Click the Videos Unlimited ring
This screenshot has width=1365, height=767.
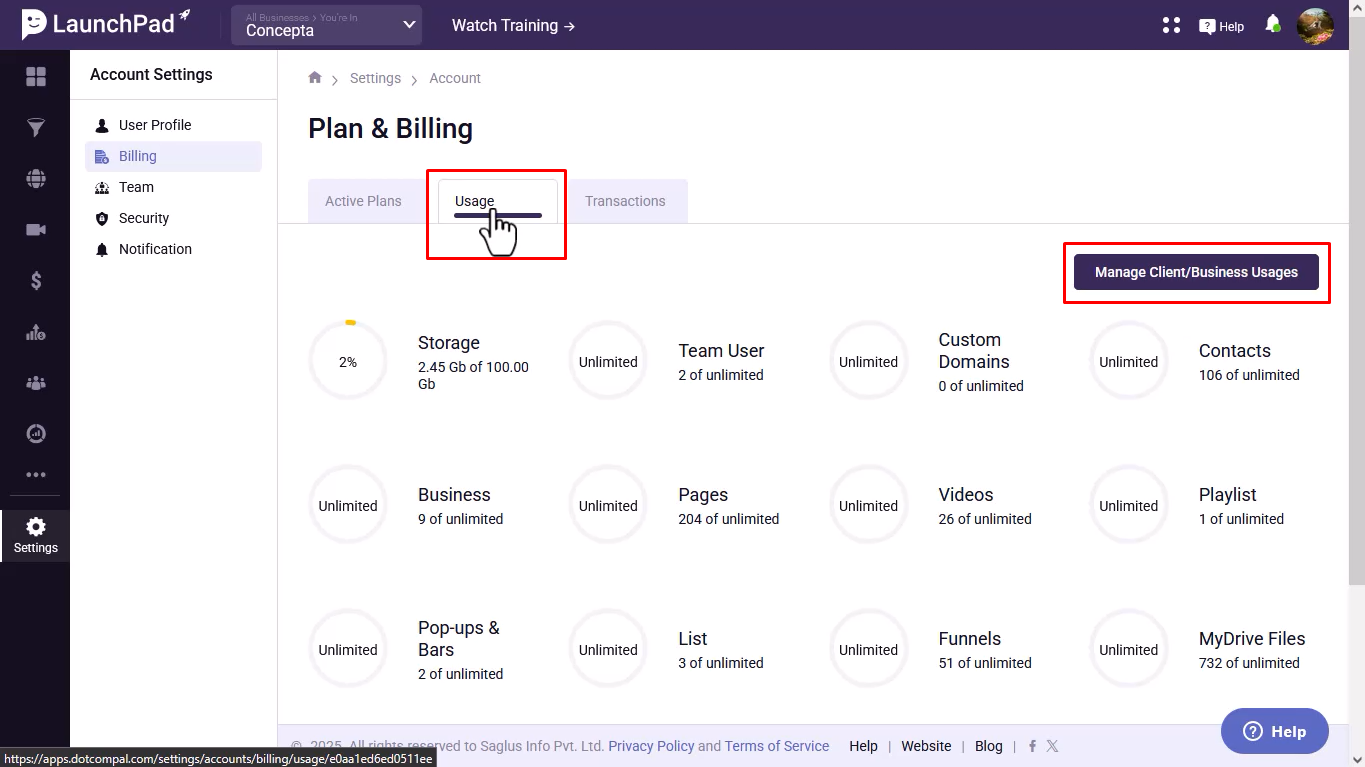[868, 506]
